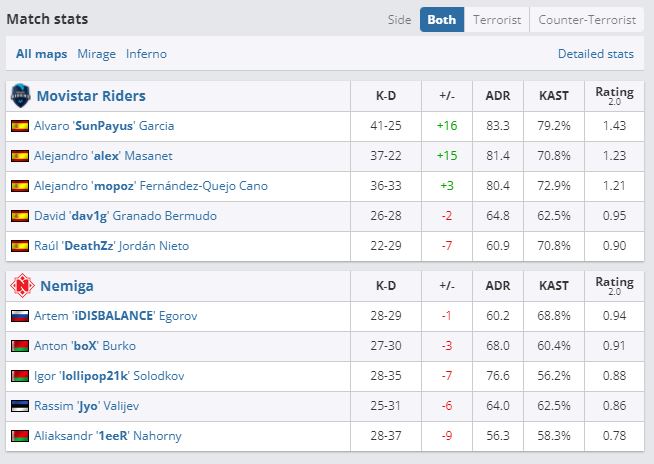Viewport: 654px width, 464px height.
Task: Switch stats to Counter-Terrorist side
Action: [x=587, y=19]
